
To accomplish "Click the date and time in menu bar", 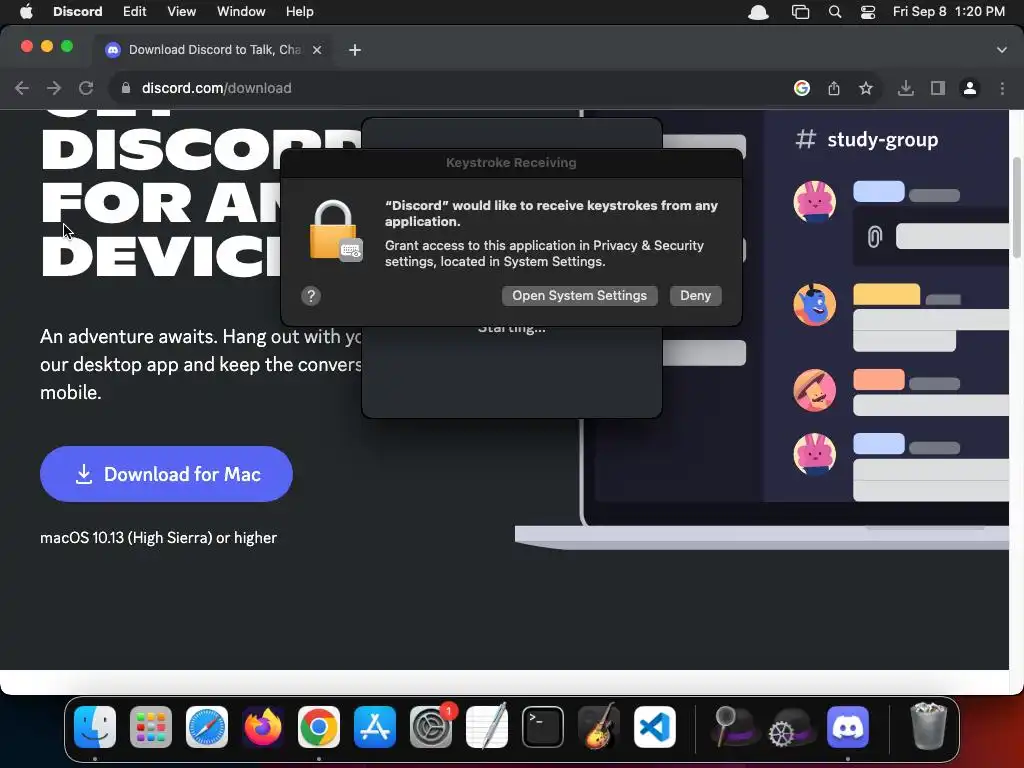I will [948, 12].
